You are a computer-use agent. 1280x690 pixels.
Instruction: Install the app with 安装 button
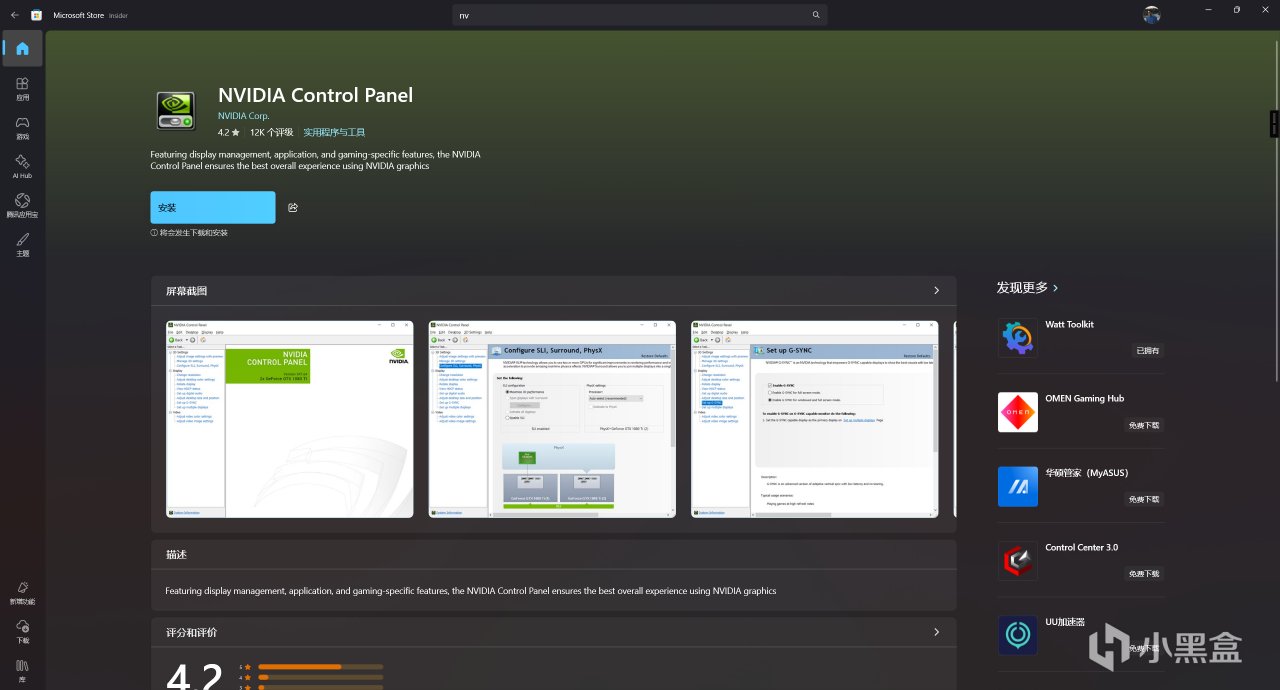(x=213, y=207)
